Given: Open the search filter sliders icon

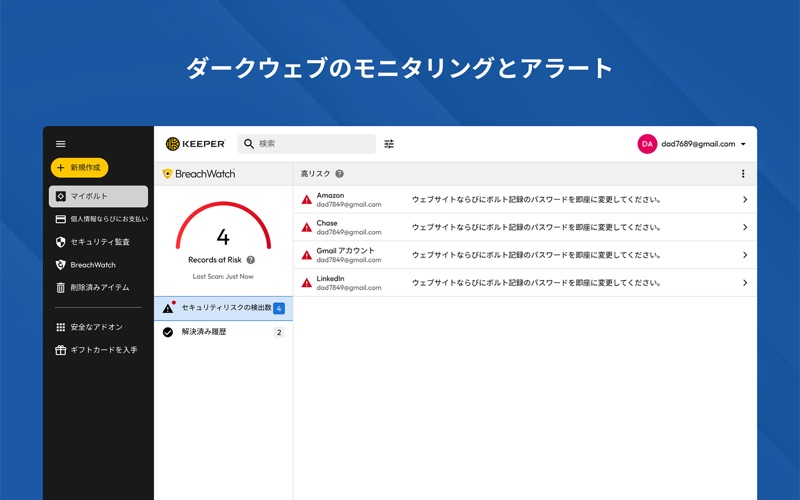Looking at the screenshot, I should click(x=389, y=144).
